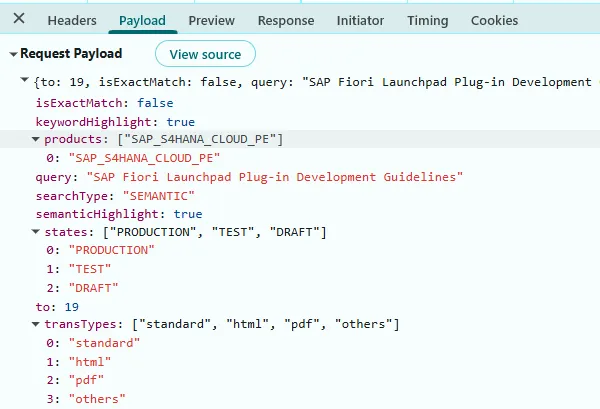Click the transTypes key label

tap(80, 324)
